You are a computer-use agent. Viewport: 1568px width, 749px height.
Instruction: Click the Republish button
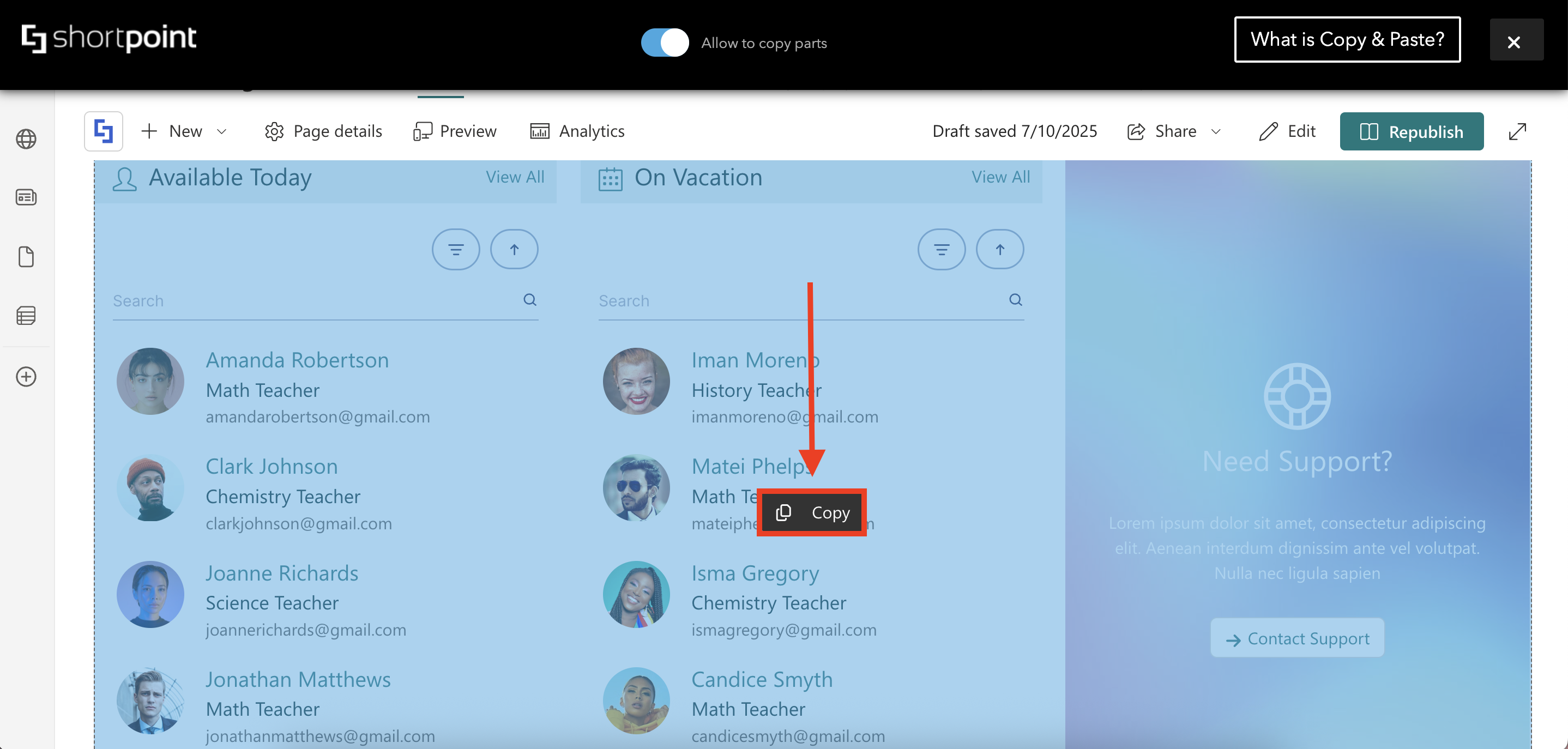tap(1411, 131)
